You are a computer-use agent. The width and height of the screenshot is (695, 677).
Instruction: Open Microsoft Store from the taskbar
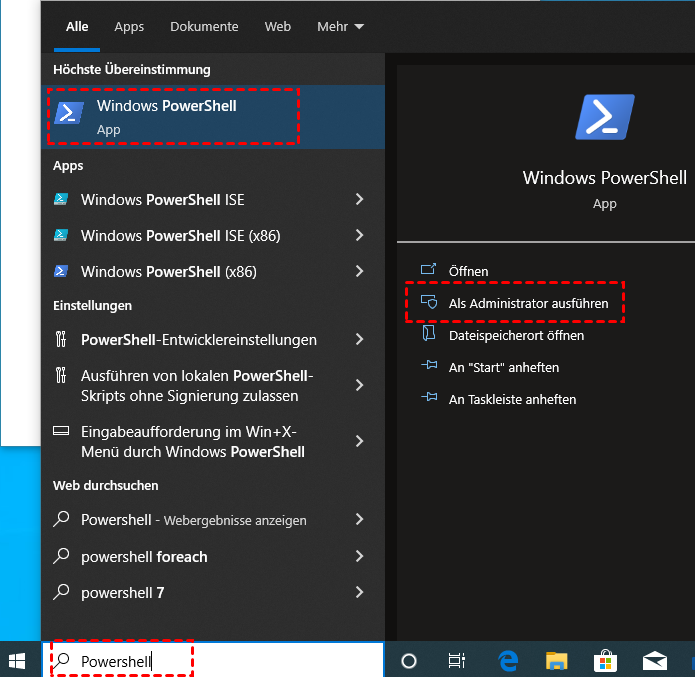(606, 660)
